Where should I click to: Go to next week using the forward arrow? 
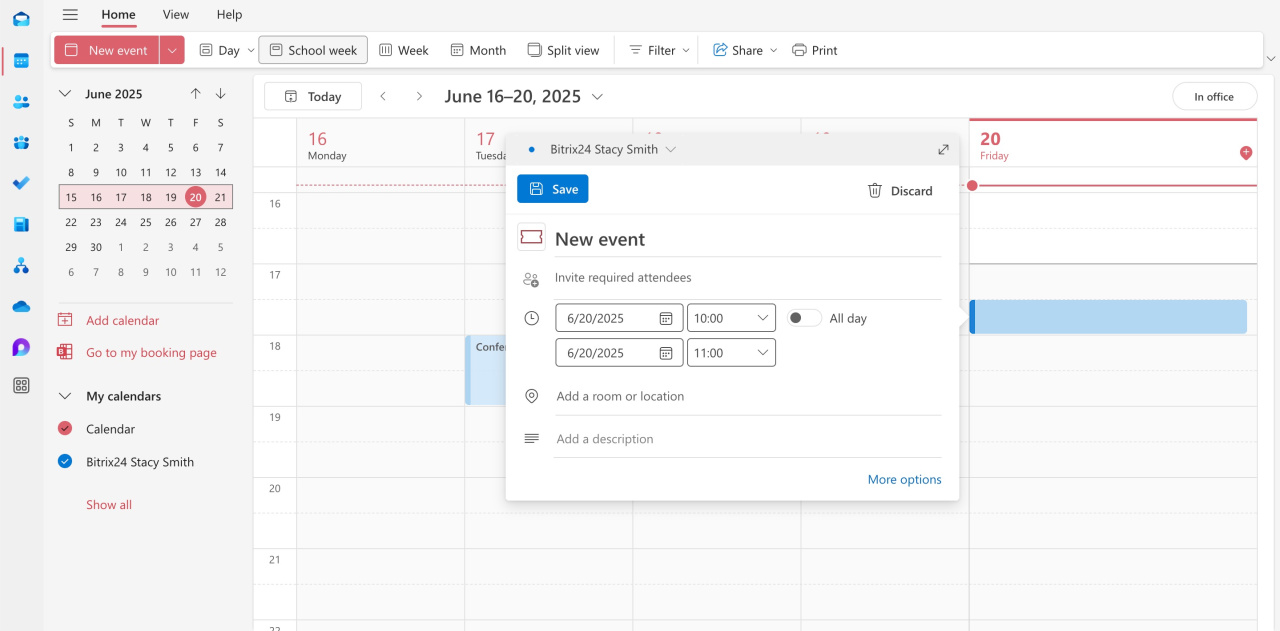point(419,96)
